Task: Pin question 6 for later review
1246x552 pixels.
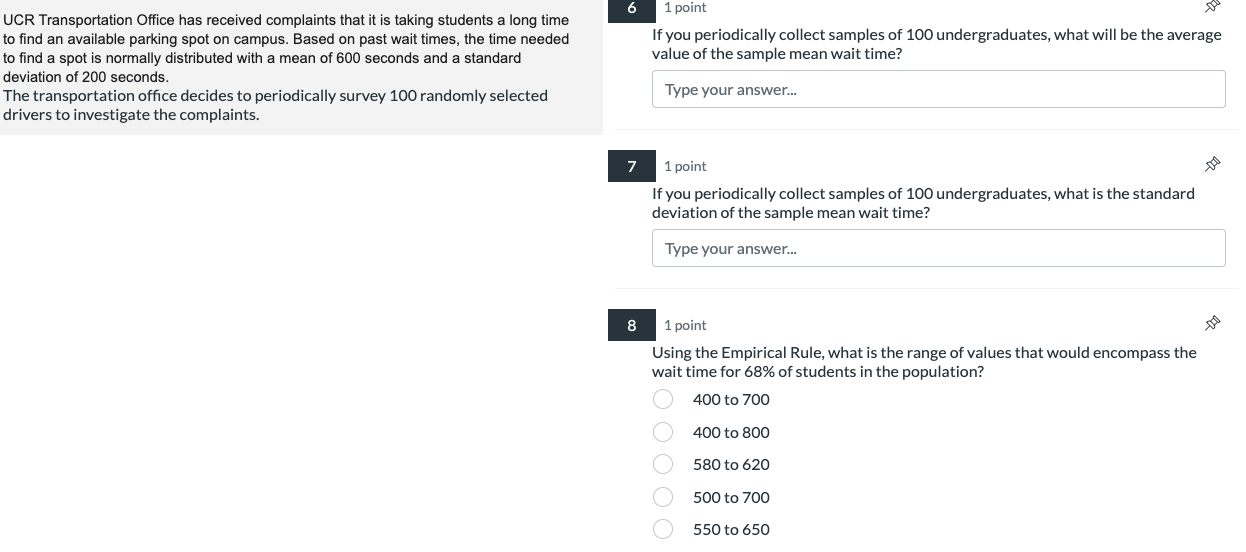Action: (x=1212, y=7)
